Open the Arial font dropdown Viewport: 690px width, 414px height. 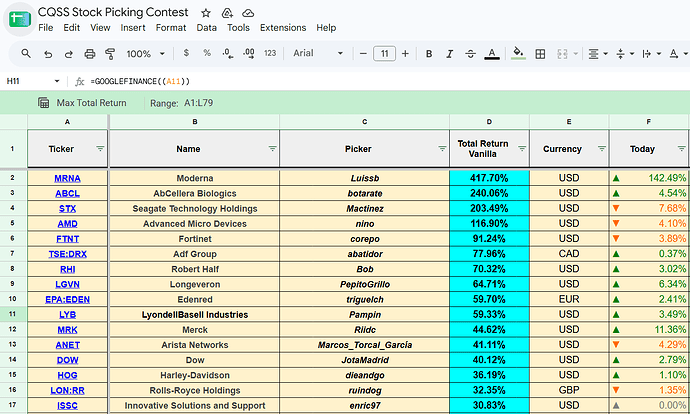pyautogui.click(x=318, y=53)
